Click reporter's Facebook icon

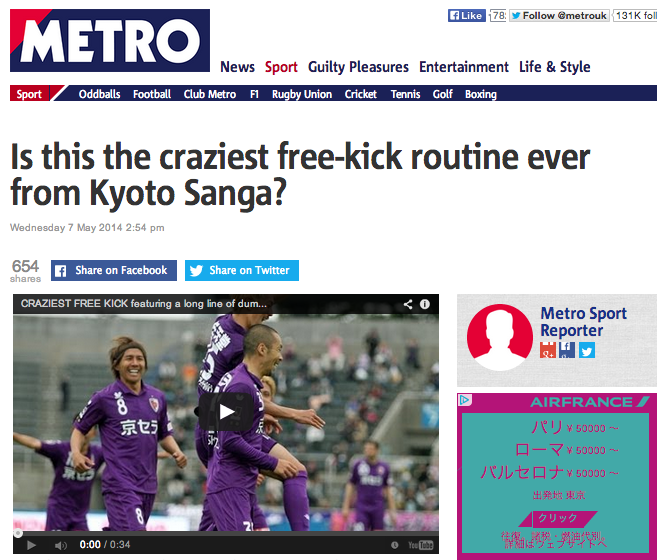[x=567, y=350]
